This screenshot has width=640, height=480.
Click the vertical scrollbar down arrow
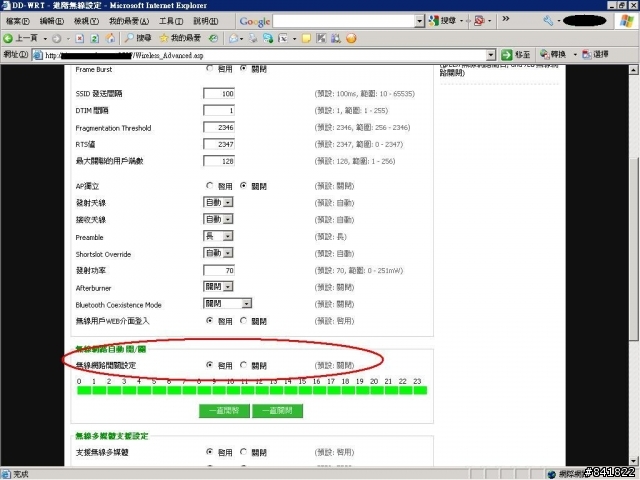(x=634, y=461)
